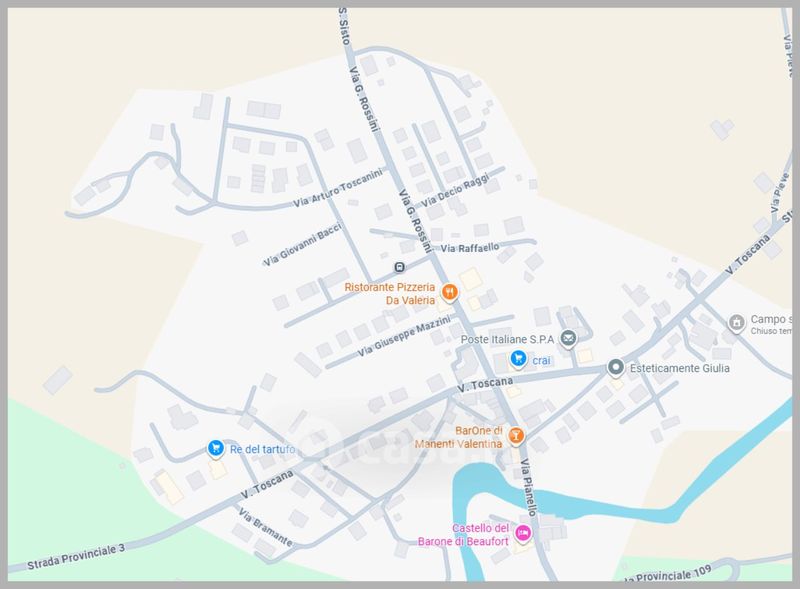This screenshot has height=589, width=800.
Task: Open the Ristorante Pizzeria Da Valeria label
Action: click(x=390, y=293)
